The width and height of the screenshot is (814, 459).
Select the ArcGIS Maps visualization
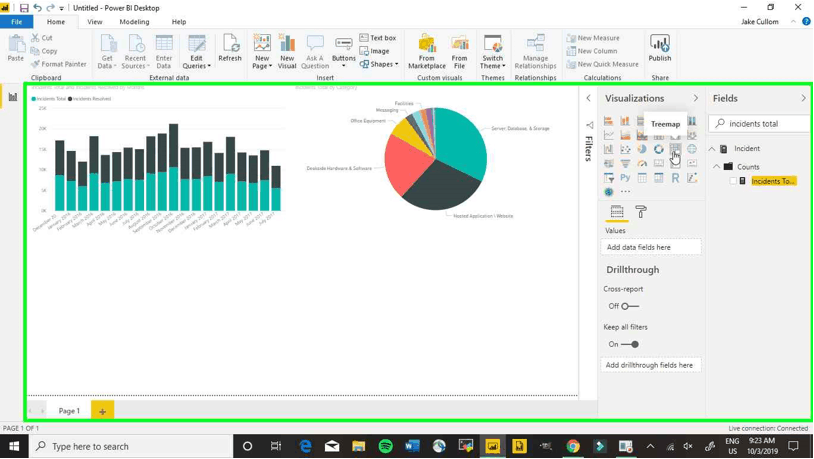pyautogui.click(x=608, y=192)
